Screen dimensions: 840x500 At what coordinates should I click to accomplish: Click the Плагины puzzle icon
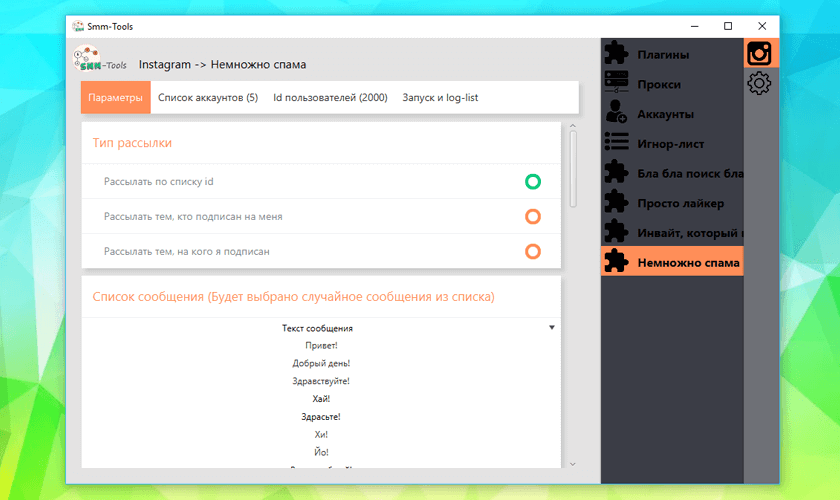click(617, 54)
